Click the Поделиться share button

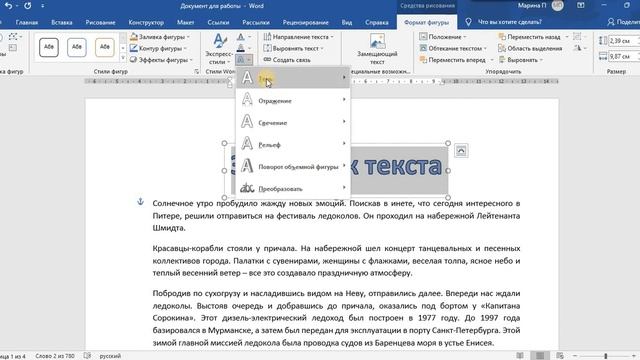[x=624, y=22]
